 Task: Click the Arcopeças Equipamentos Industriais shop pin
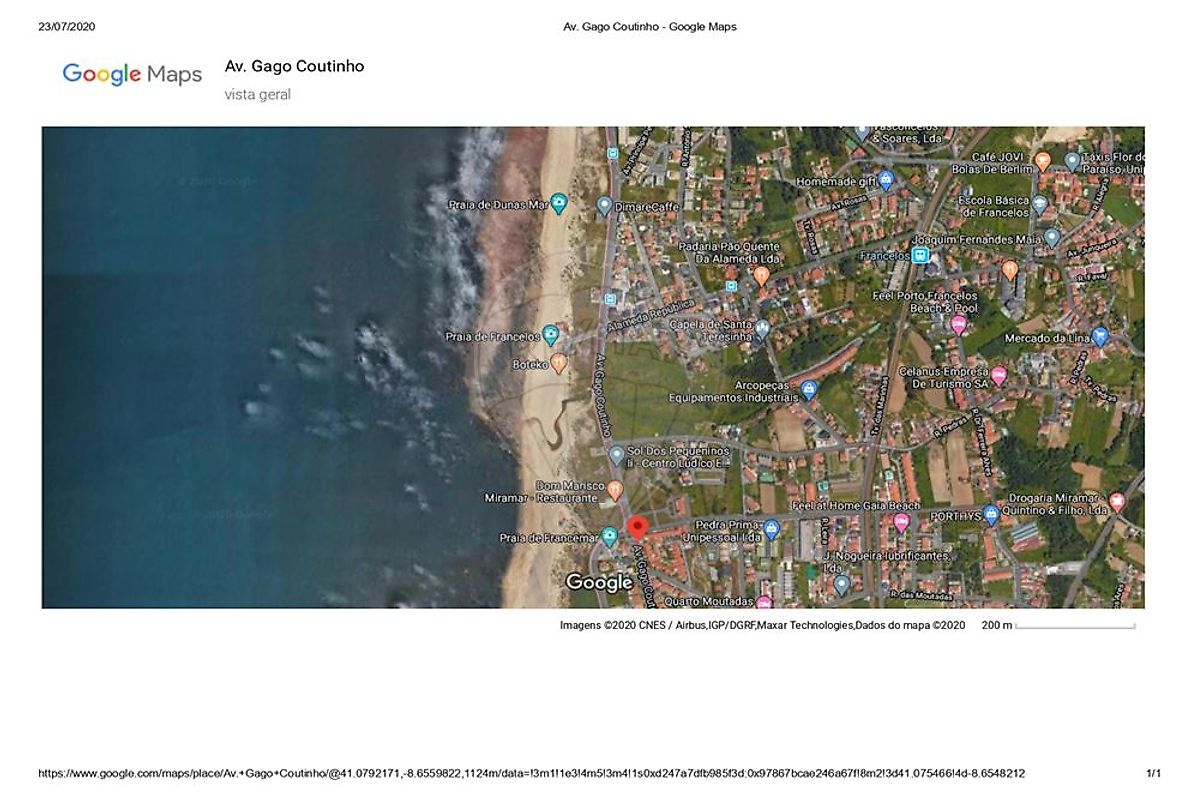pyautogui.click(x=809, y=389)
